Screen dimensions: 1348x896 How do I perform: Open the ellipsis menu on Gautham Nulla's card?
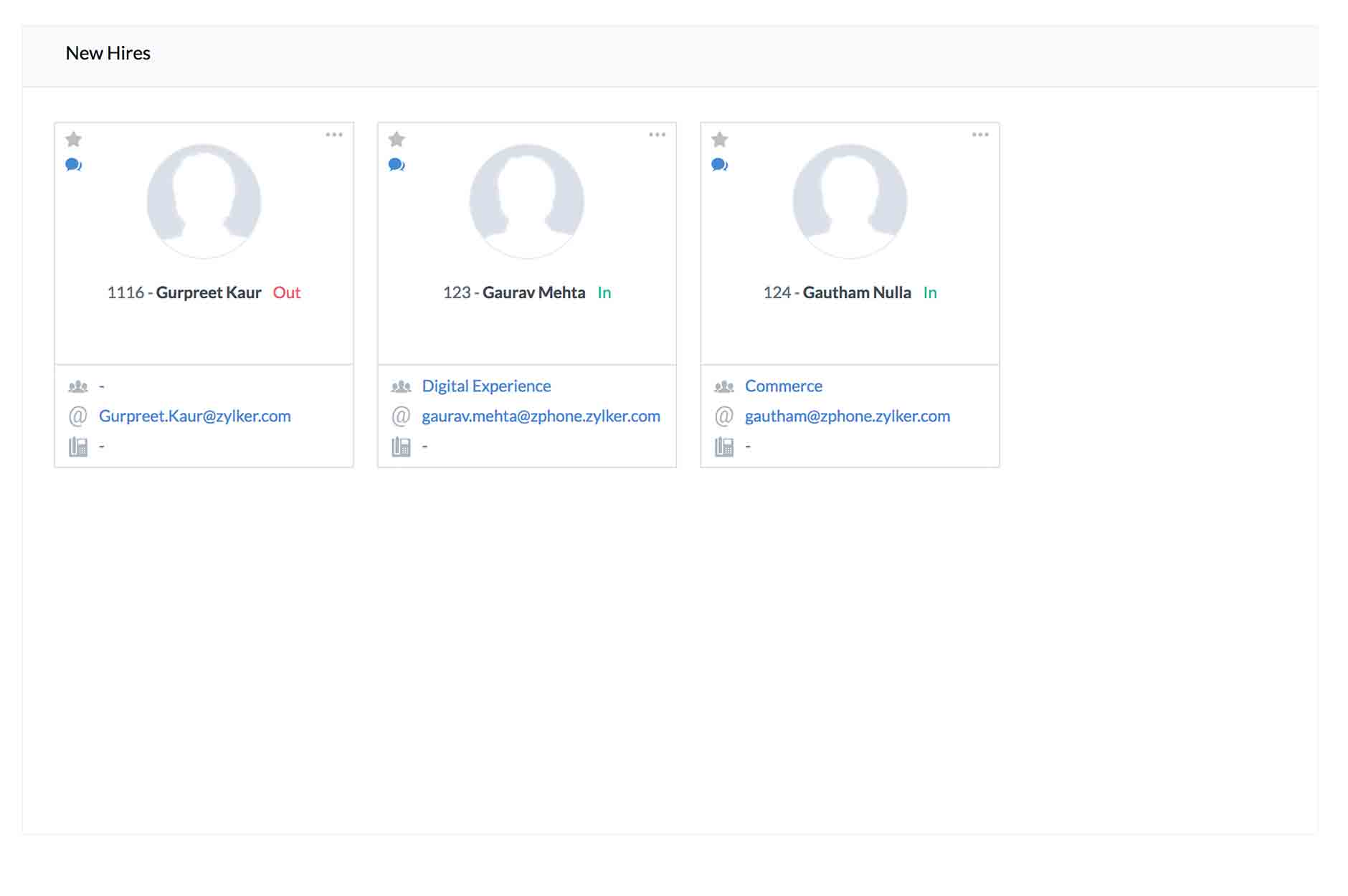click(981, 133)
